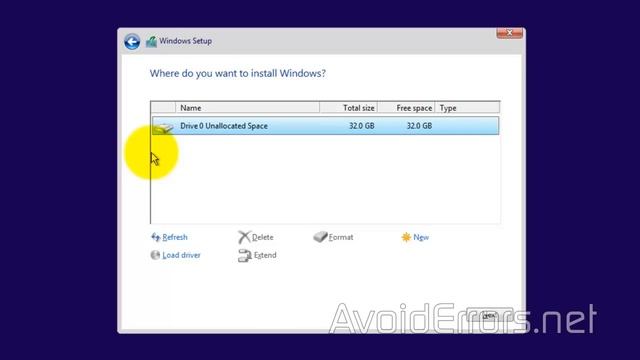Click the Delete link

pyautogui.click(x=262, y=237)
